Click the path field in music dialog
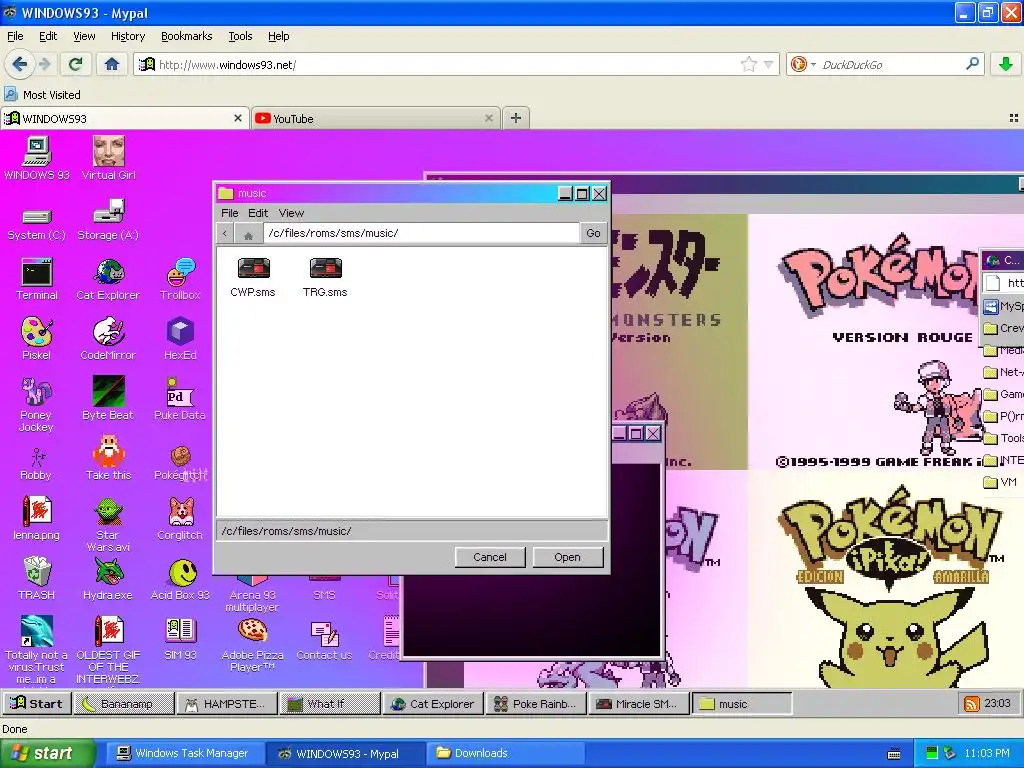The height and width of the screenshot is (768, 1024). pos(421,233)
